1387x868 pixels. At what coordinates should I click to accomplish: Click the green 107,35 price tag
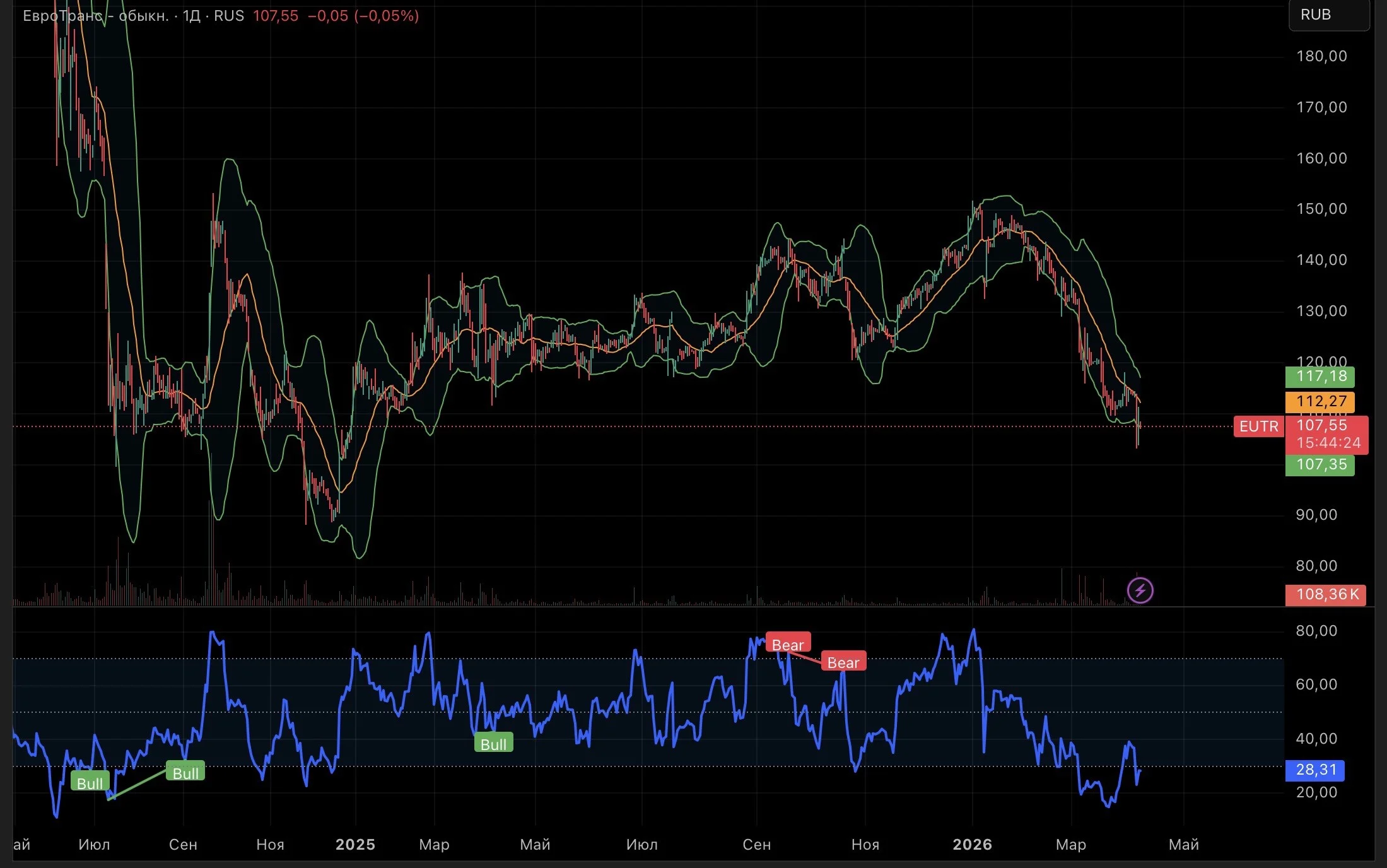pos(1321,465)
